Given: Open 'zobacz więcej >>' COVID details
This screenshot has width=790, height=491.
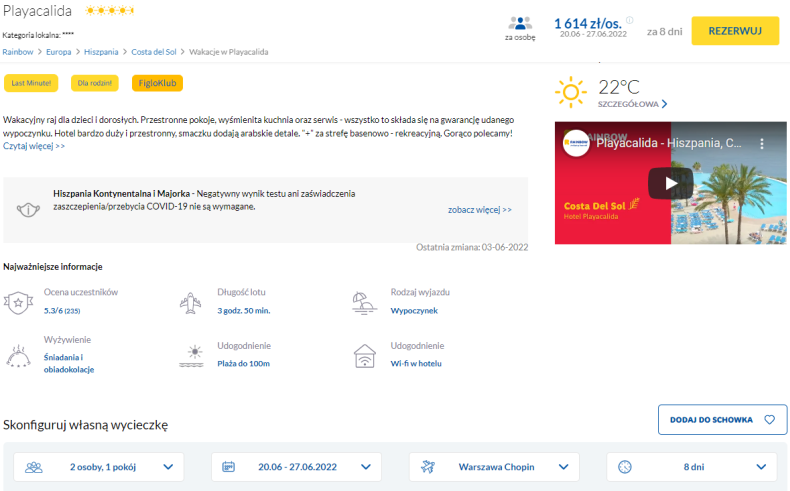Looking at the screenshot, I should click(x=480, y=209).
